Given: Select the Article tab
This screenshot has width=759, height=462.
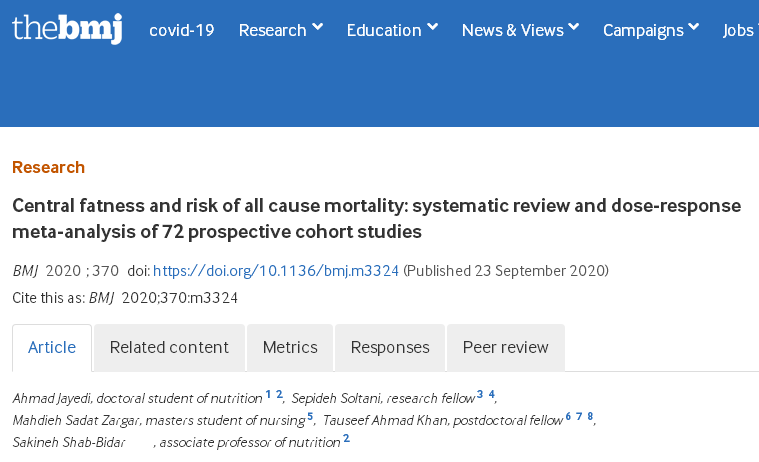Looking at the screenshot, I should [52, 348].
